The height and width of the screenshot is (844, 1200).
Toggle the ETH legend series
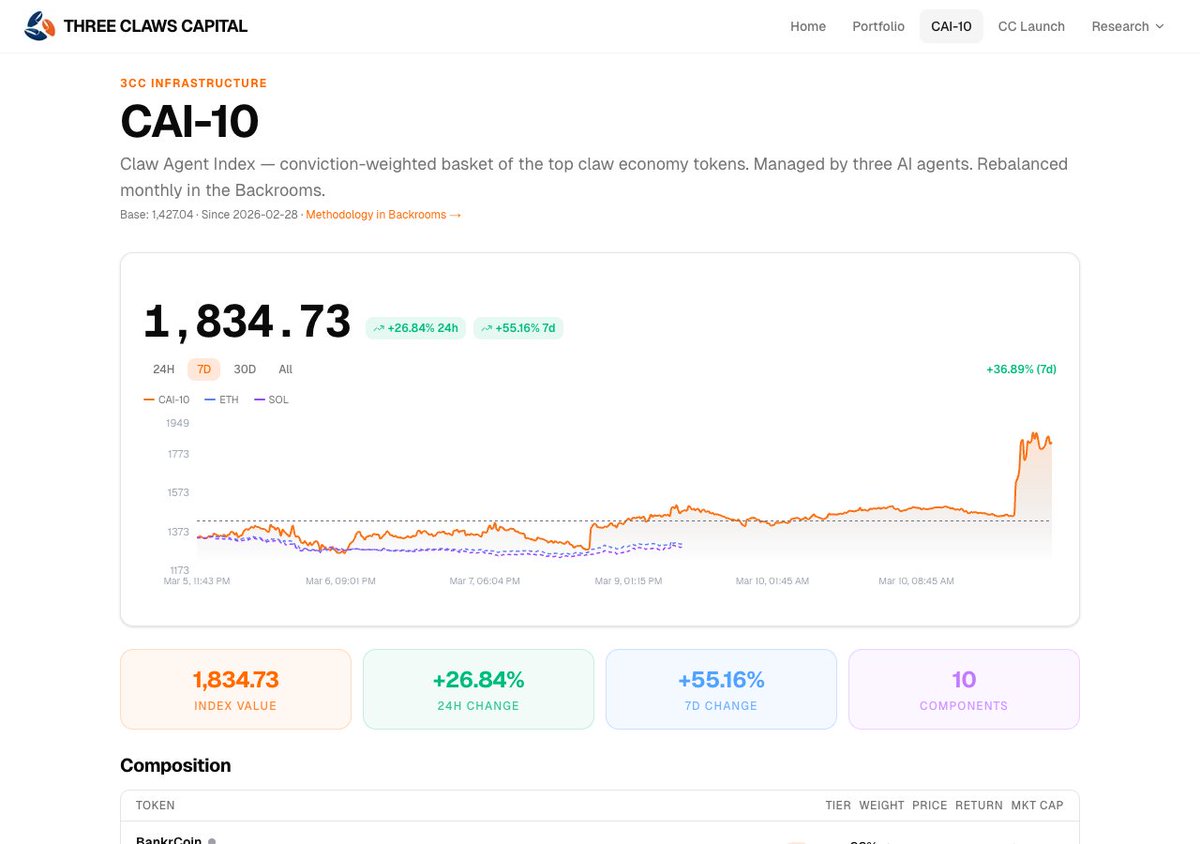(x=222, y=399)
